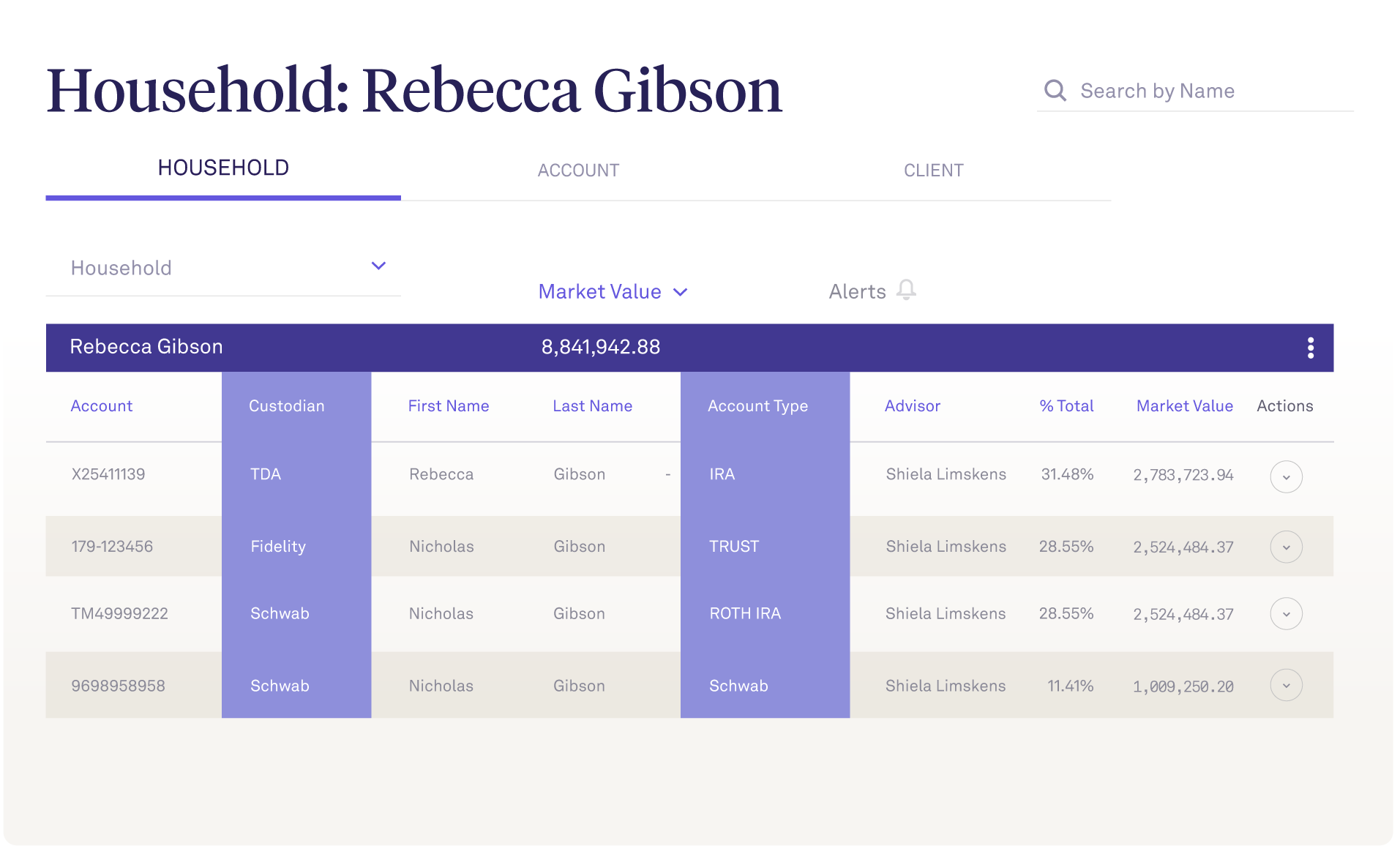Open the Rebecca Gibson three-dot menu
1400x846 pixels.
coord(1310,348)
